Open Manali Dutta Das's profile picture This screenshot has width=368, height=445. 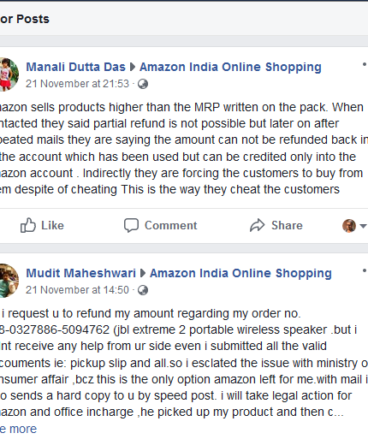(x=8, y=74)
